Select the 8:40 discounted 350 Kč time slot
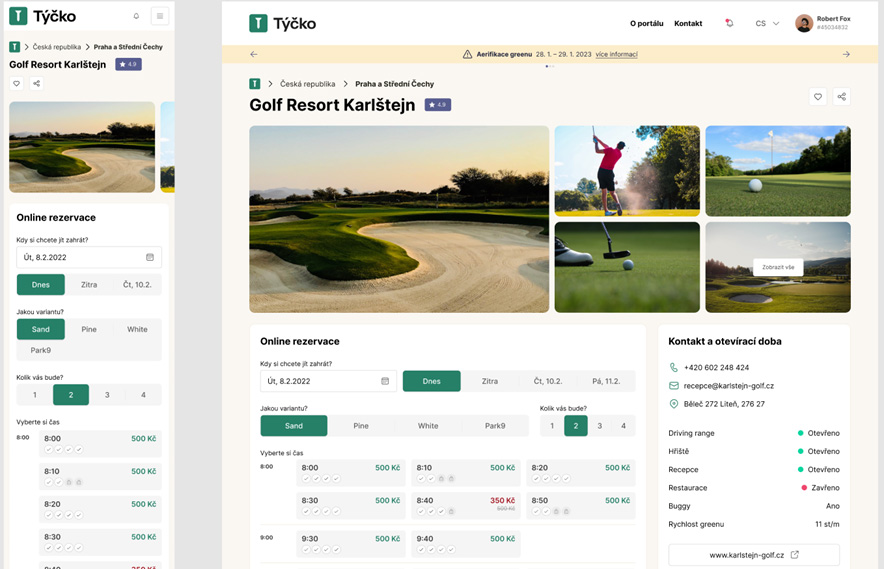The height and width of the screenshot is (569, 884). (462, 504)
